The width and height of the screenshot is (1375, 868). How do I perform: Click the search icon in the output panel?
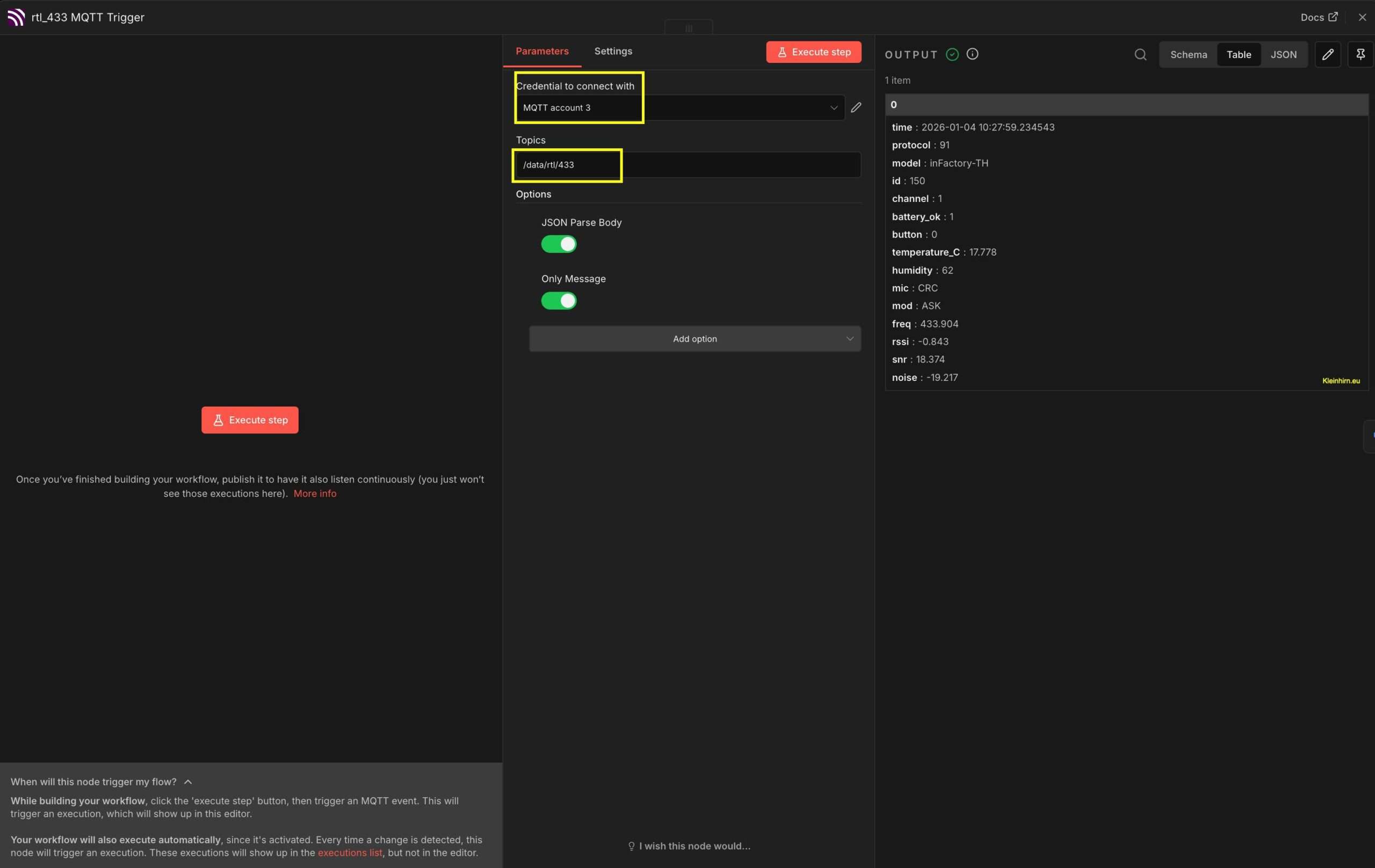pyautogui.click(x=1140, y=55)
